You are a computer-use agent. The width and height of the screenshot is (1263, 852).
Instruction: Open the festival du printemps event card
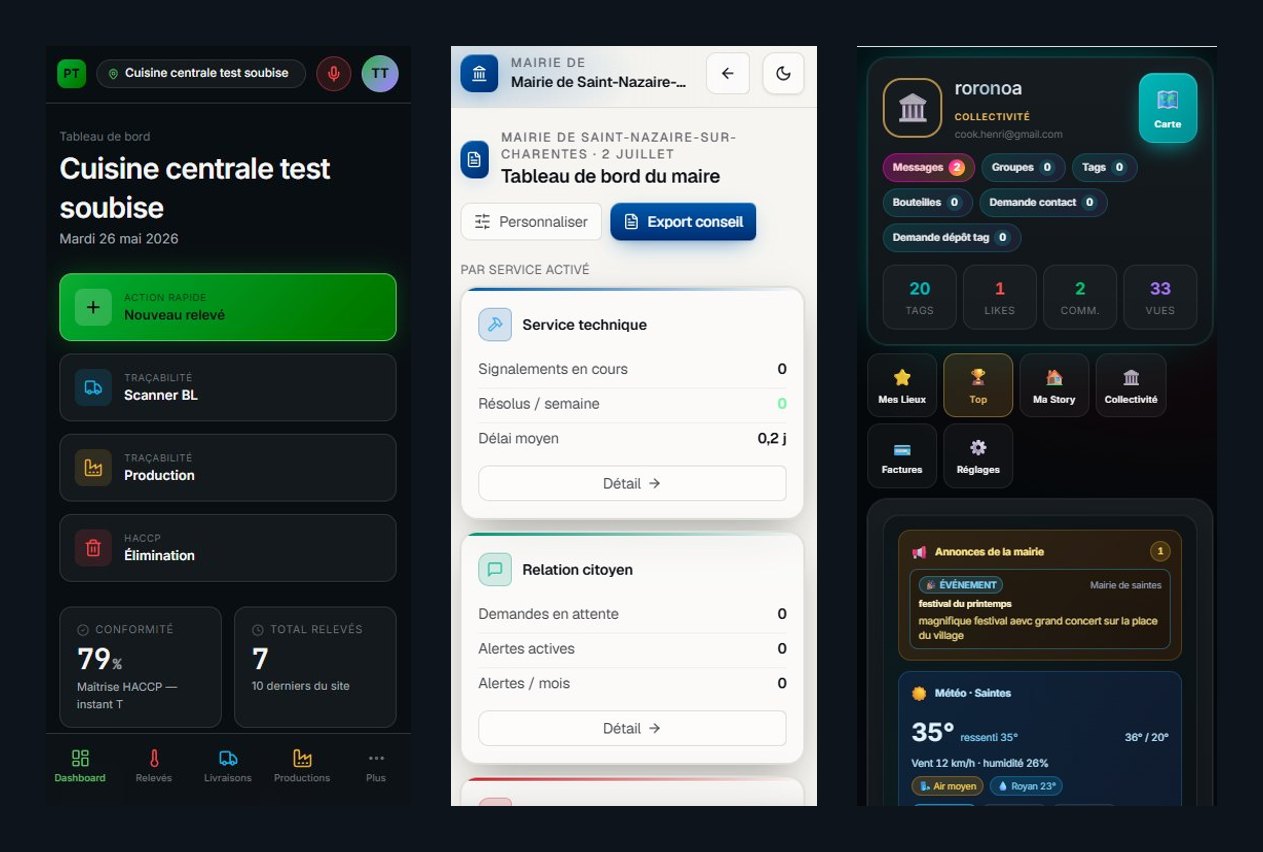1040,609
